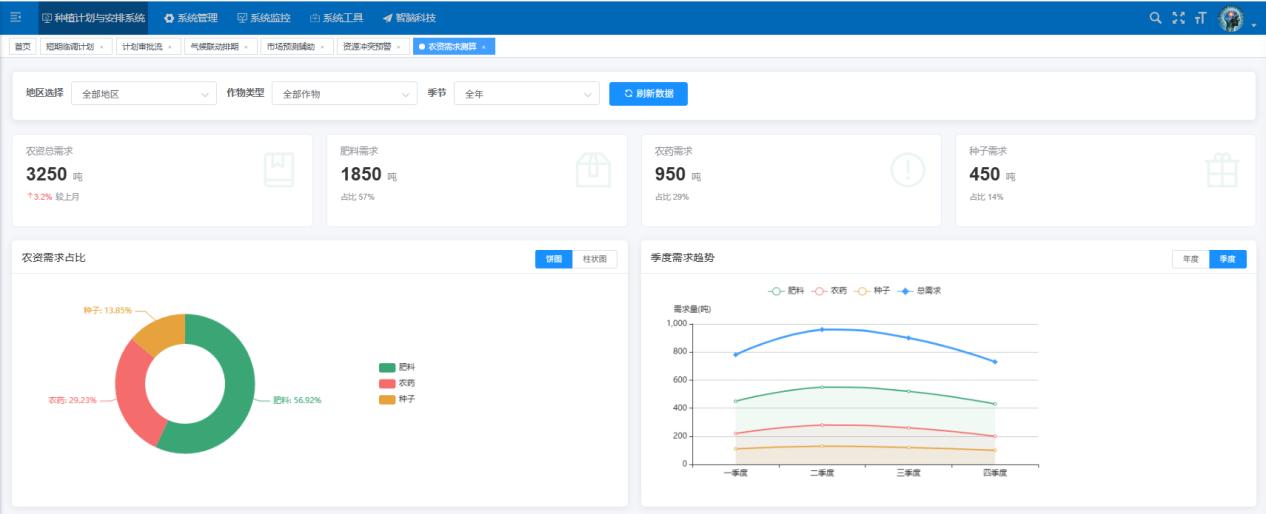Switch trend chart to 年度 view
1266x514 pixels.
pyautogui.click(x=1190, y=259)
